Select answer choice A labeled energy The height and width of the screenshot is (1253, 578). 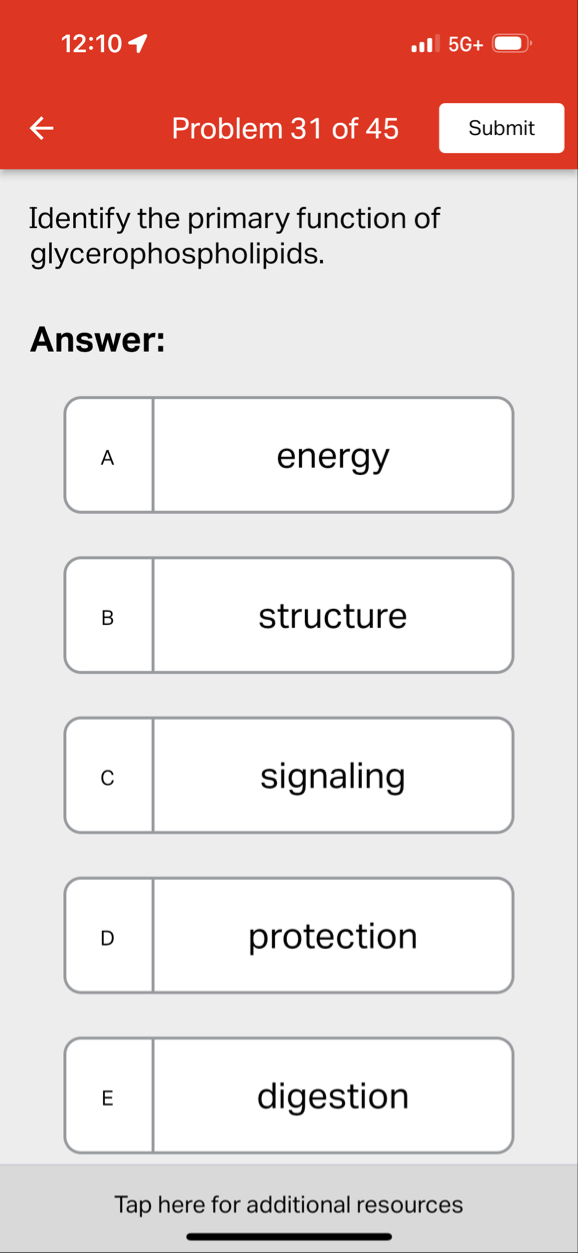point(332,455)
